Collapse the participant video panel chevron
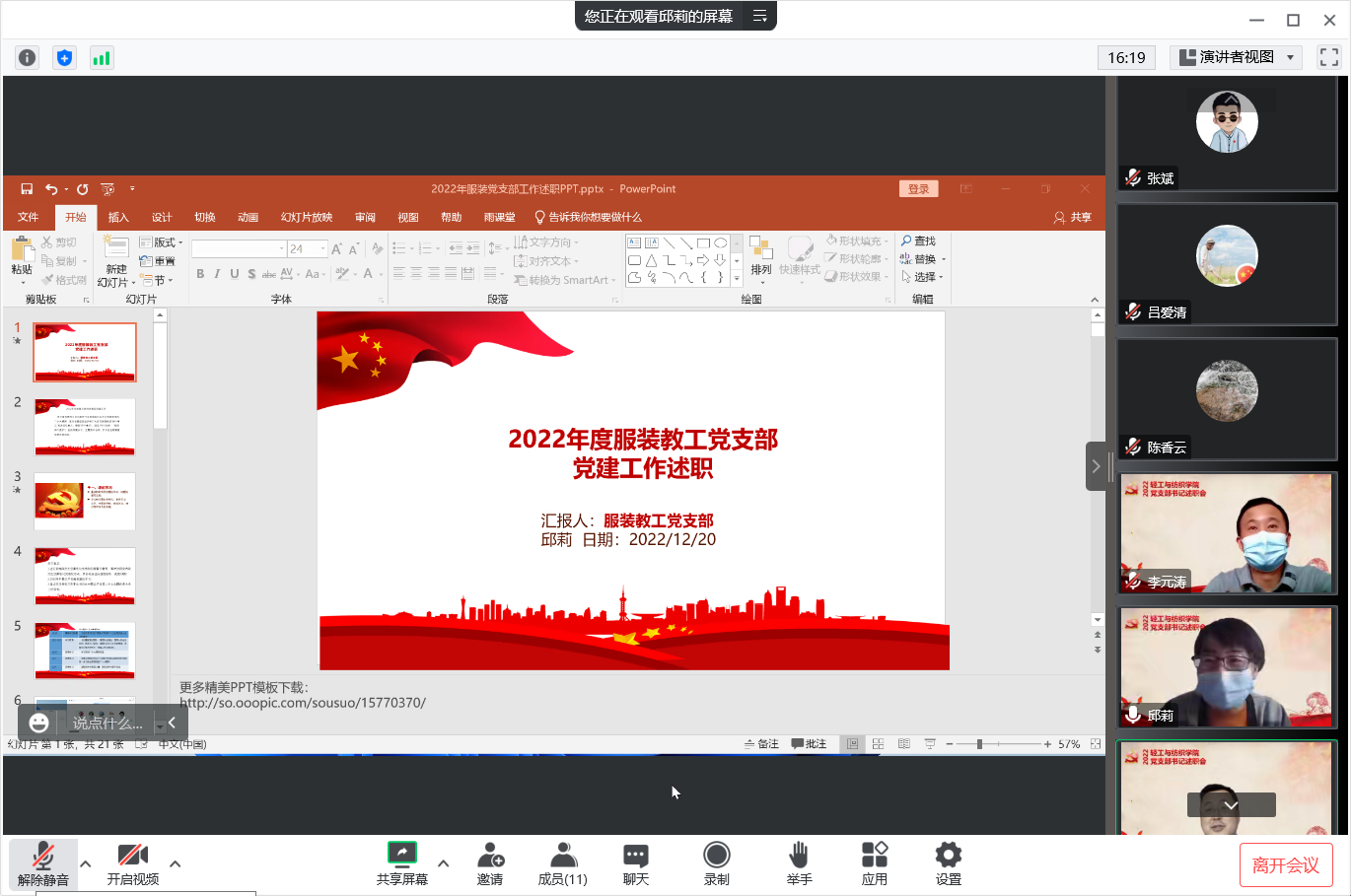The height and width of the screenshot is (896, 1351). coord(1096,466)
